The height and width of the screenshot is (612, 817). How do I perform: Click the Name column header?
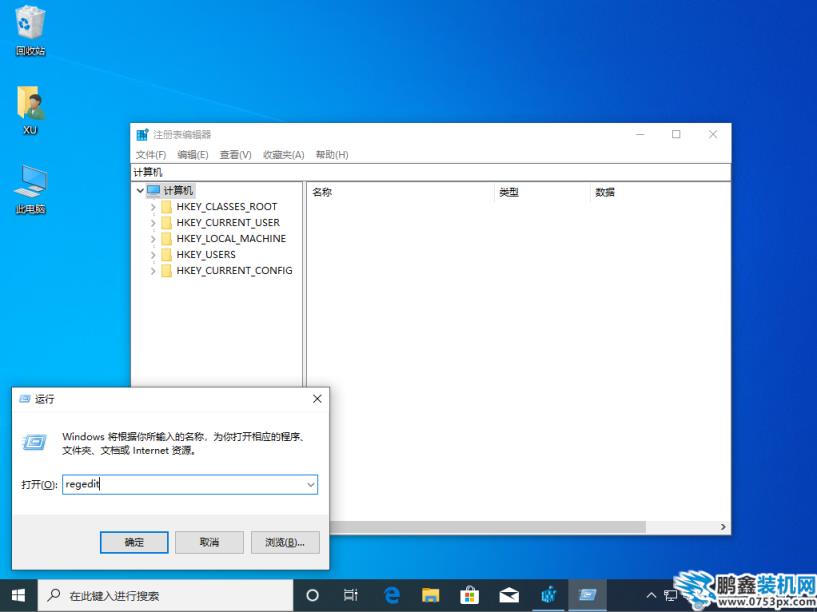(x=400, y=192)
